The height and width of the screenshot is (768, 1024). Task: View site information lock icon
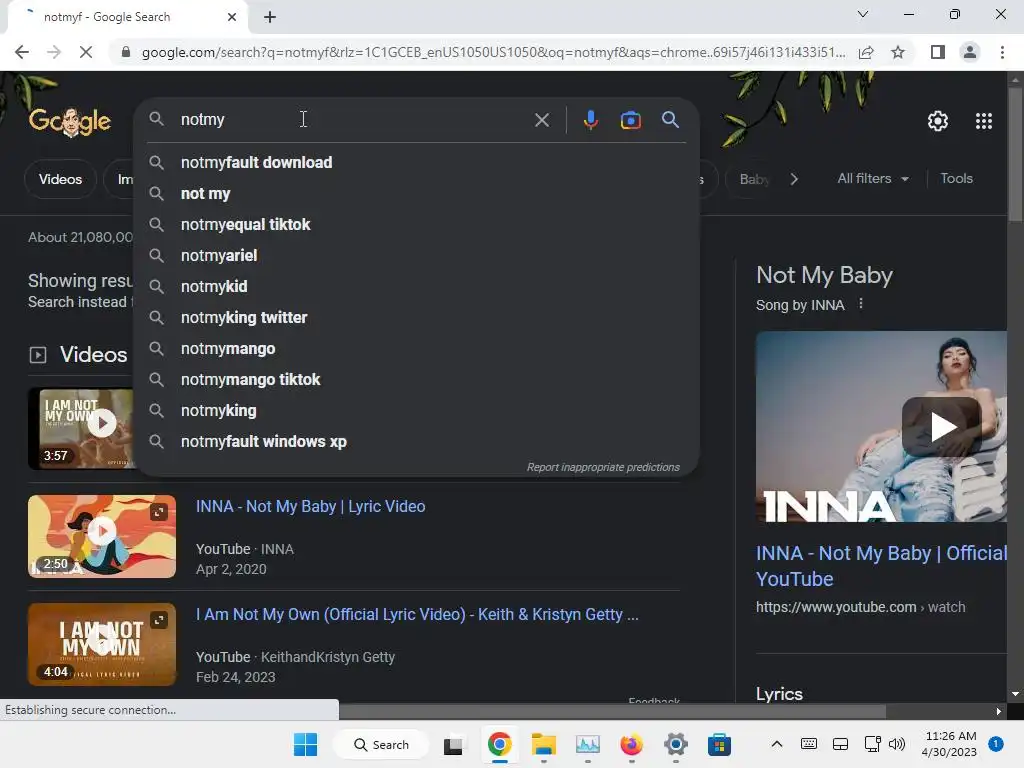pos(125,52)
